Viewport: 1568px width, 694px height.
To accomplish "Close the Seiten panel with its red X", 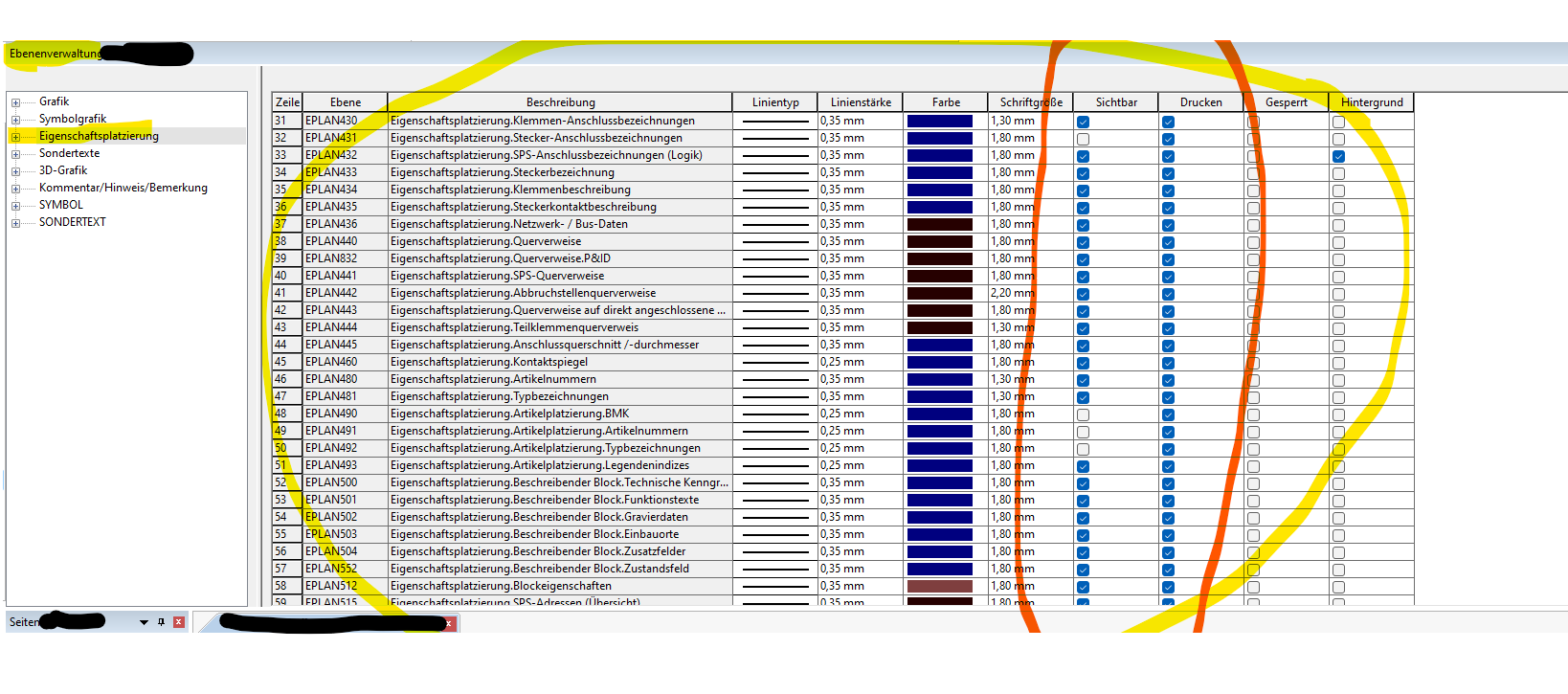I will [179, 622].
